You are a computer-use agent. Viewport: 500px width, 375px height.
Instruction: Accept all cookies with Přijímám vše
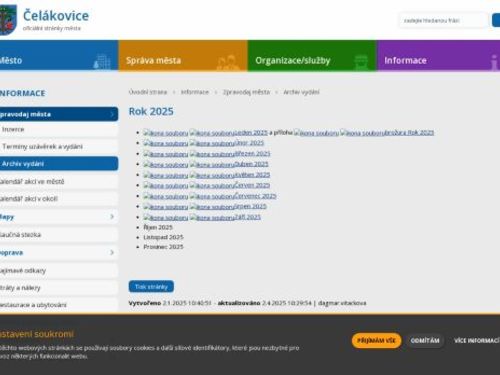376,340
